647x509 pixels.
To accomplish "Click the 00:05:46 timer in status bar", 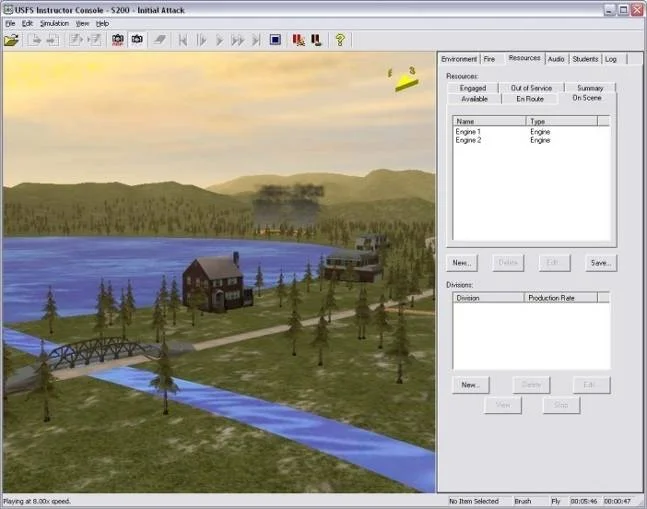I will 584,501.
